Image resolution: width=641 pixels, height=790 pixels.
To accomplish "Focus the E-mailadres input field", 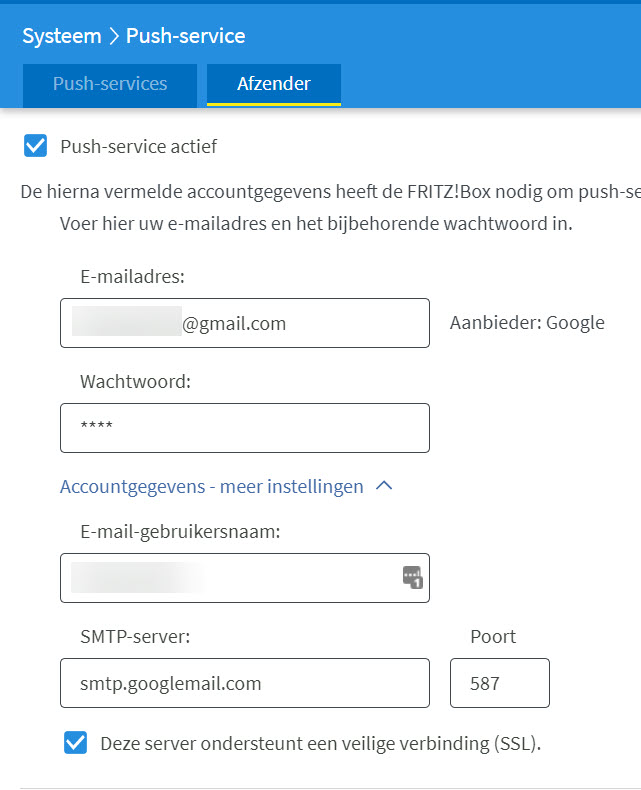I will [x=244, y=323].
